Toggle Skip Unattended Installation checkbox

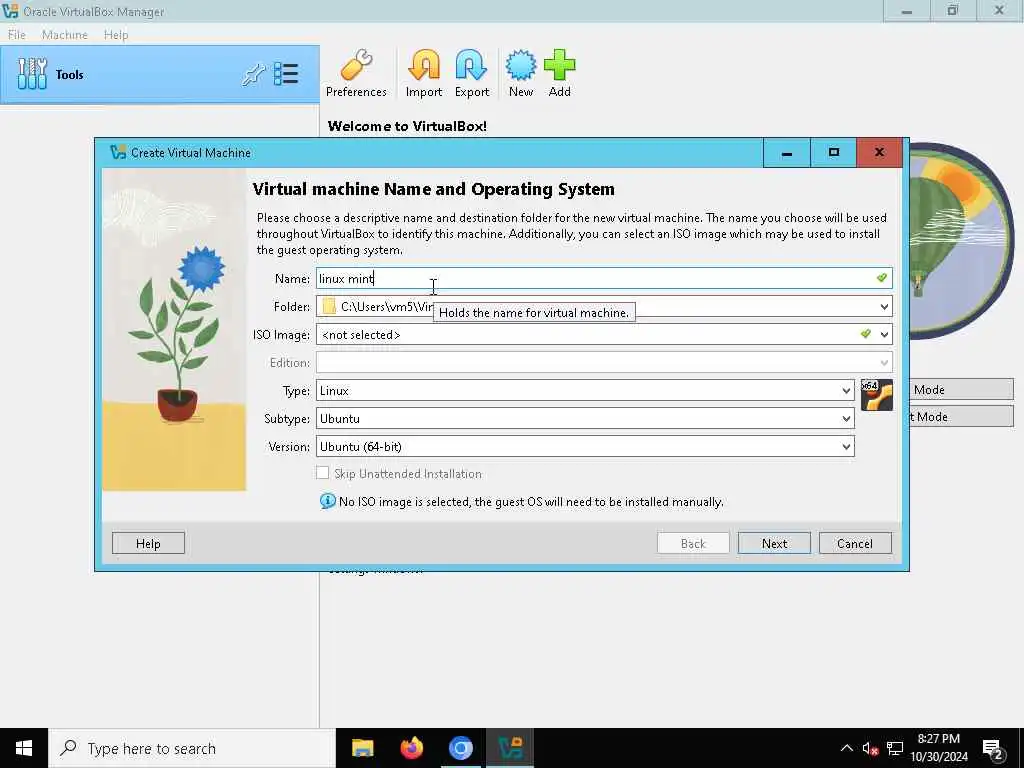click(x=323, y=473)
